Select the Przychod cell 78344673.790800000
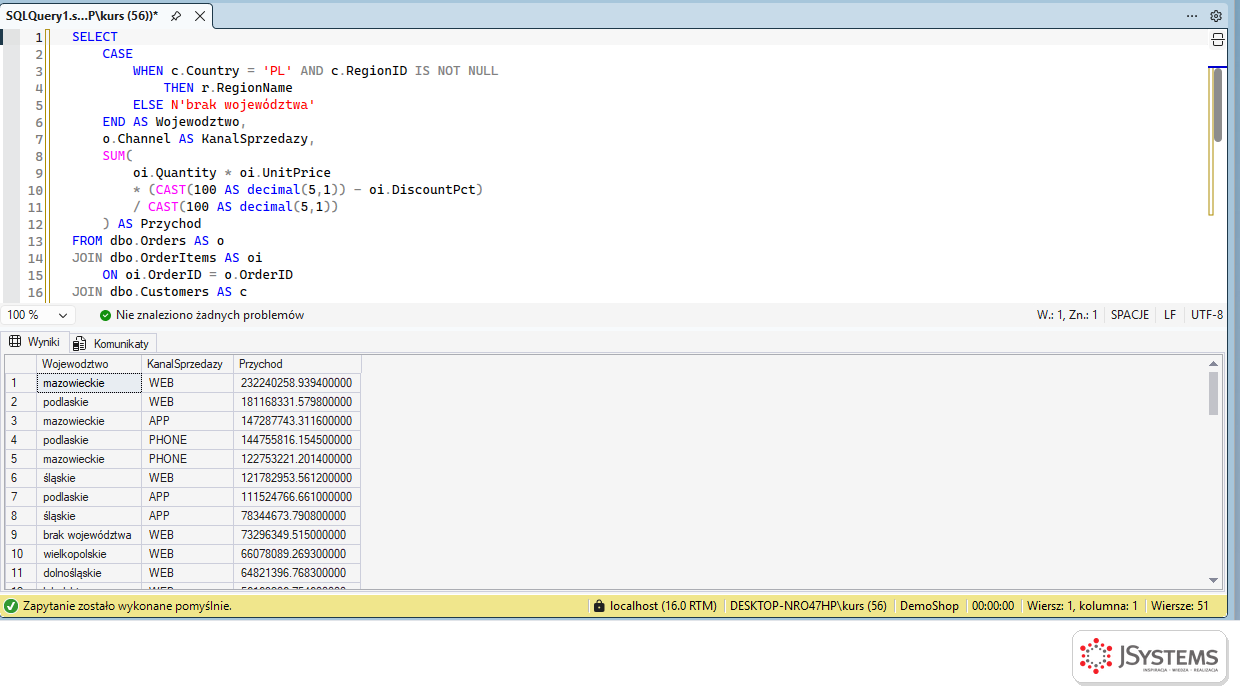The image size is (1240, 692). 297,516
